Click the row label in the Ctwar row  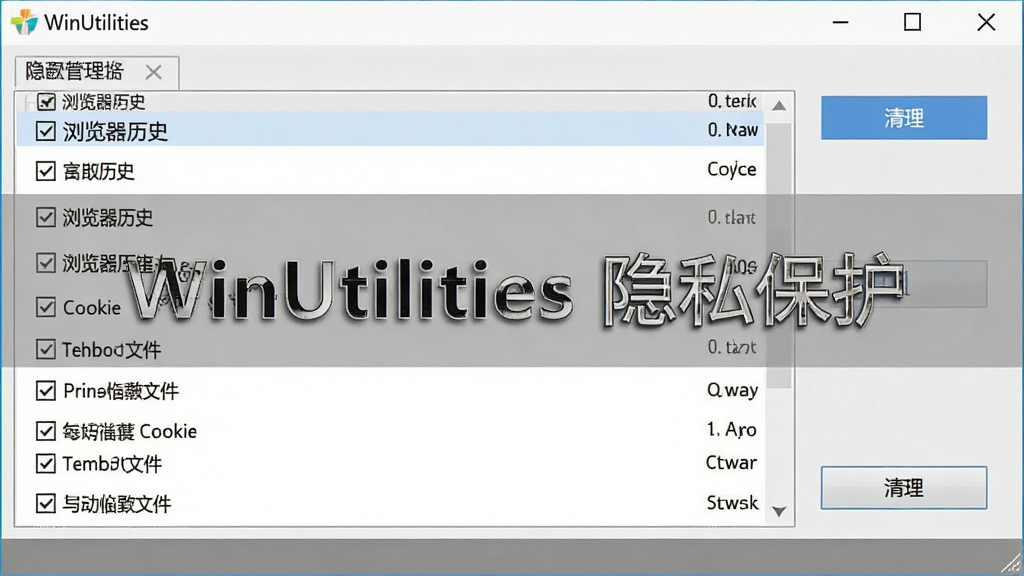coord(112,464)
